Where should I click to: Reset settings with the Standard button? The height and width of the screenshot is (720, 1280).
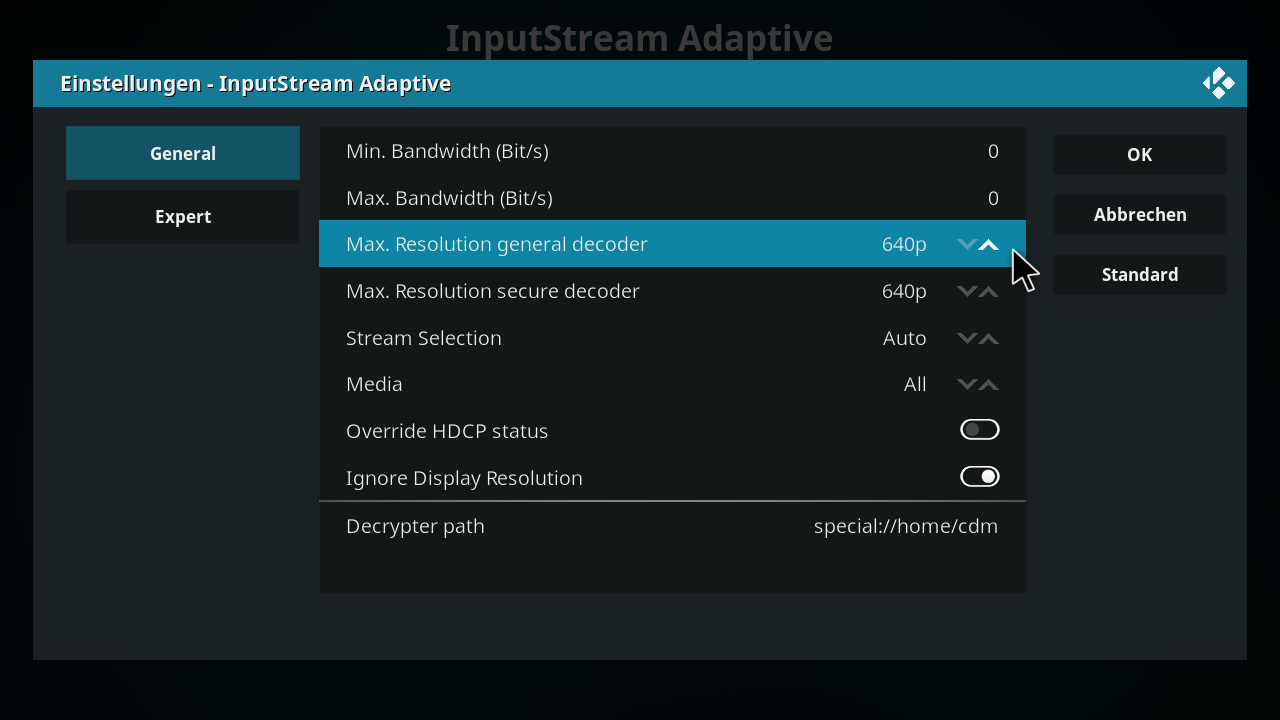[x=1140, y=274]
